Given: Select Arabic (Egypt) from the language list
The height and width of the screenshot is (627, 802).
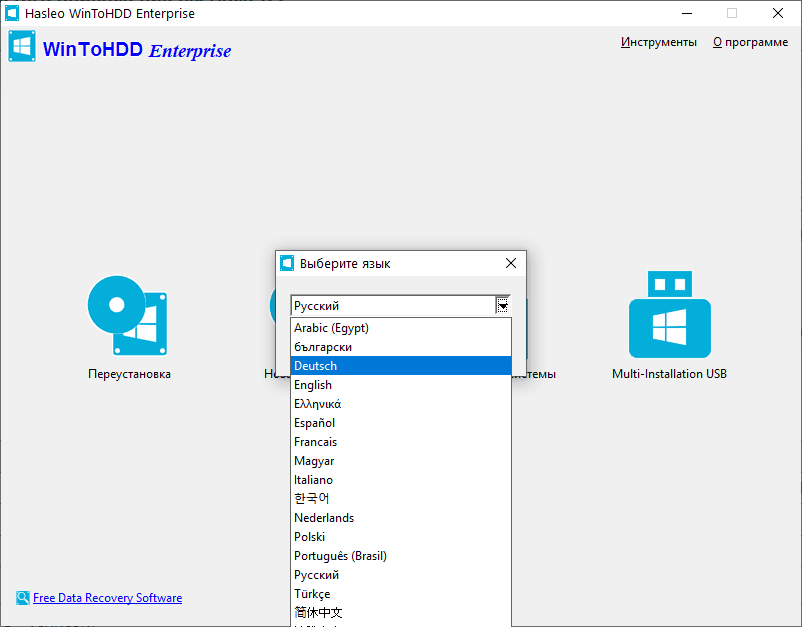Looking at the screenshot, I should [x=401, y=328].
